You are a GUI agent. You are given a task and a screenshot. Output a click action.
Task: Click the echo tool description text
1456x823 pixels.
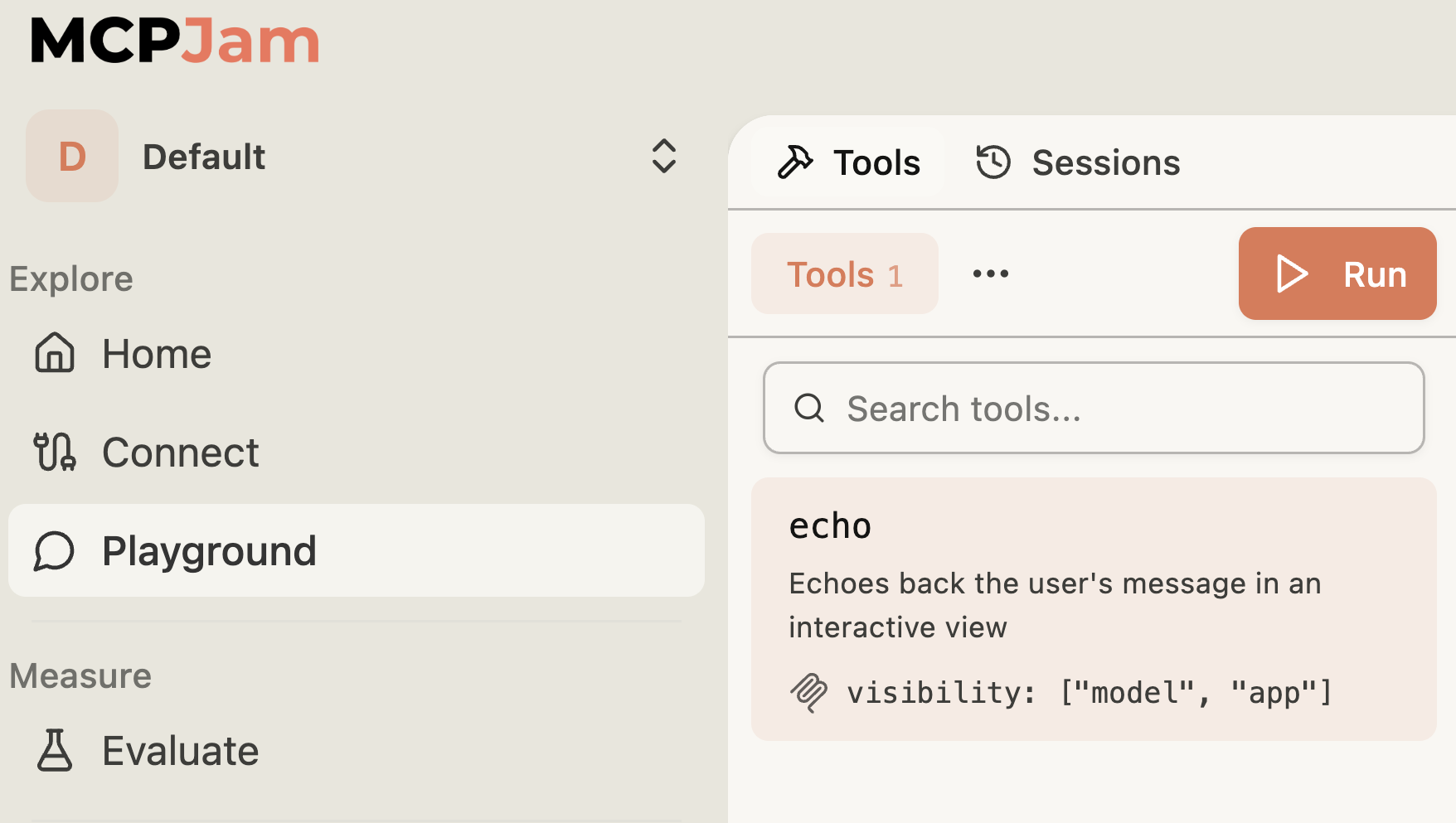pos(1055,605)
